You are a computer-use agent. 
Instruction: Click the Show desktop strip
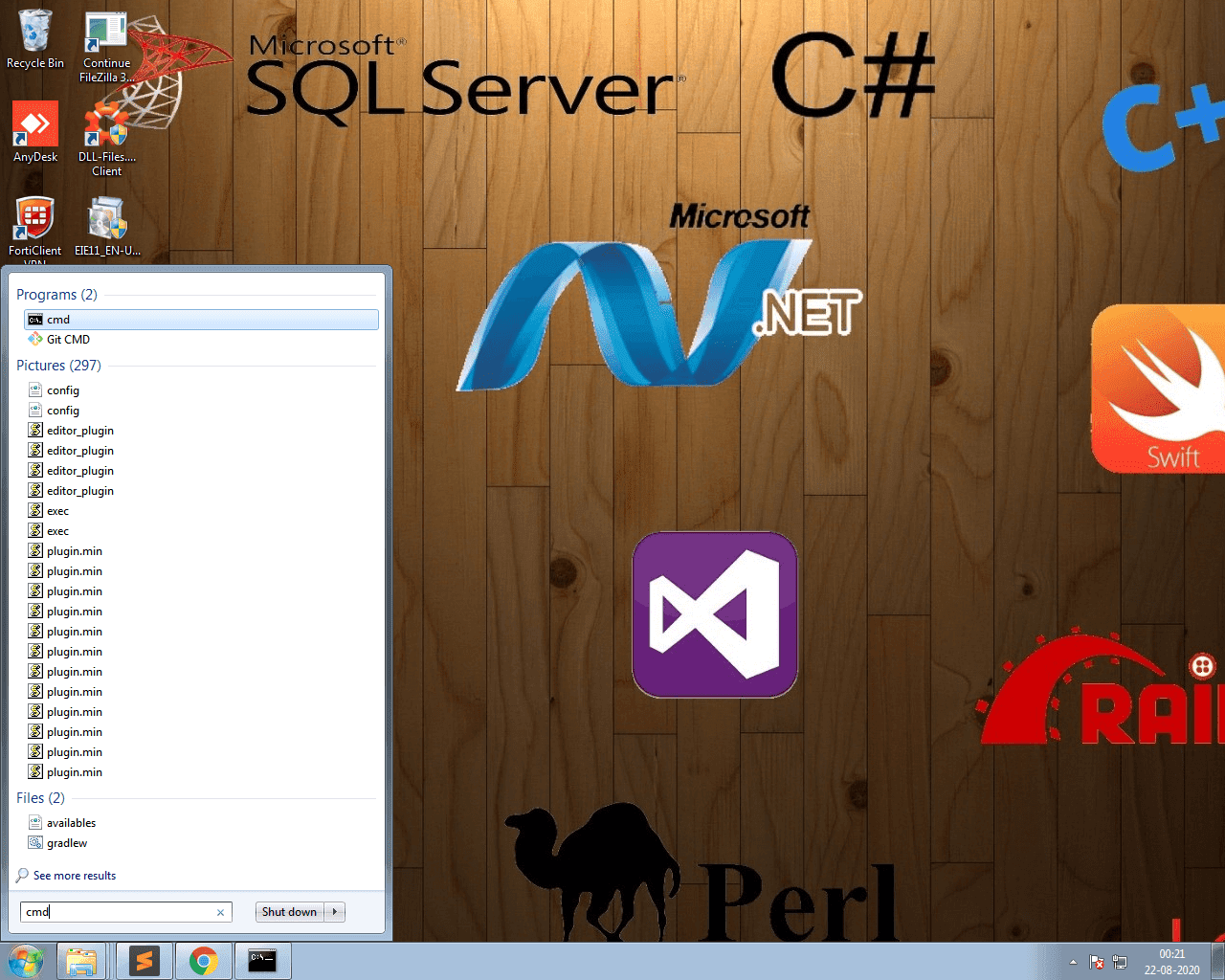1217,961
